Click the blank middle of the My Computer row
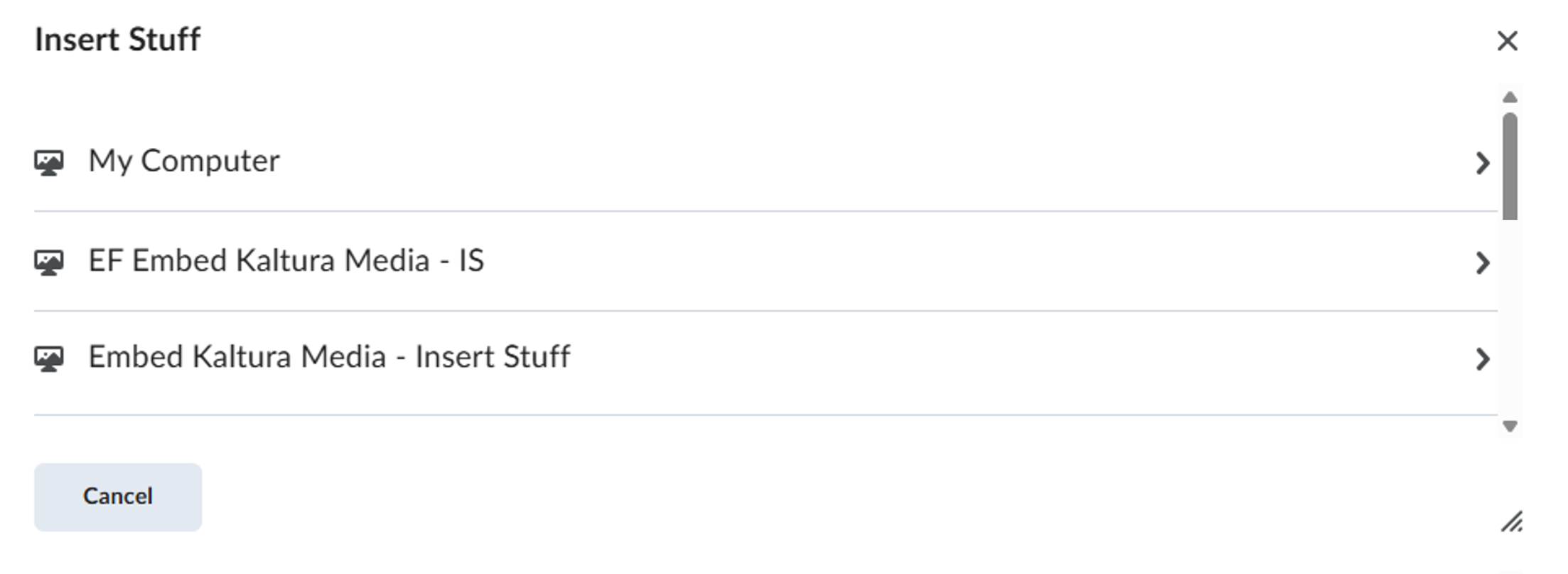 853,162
